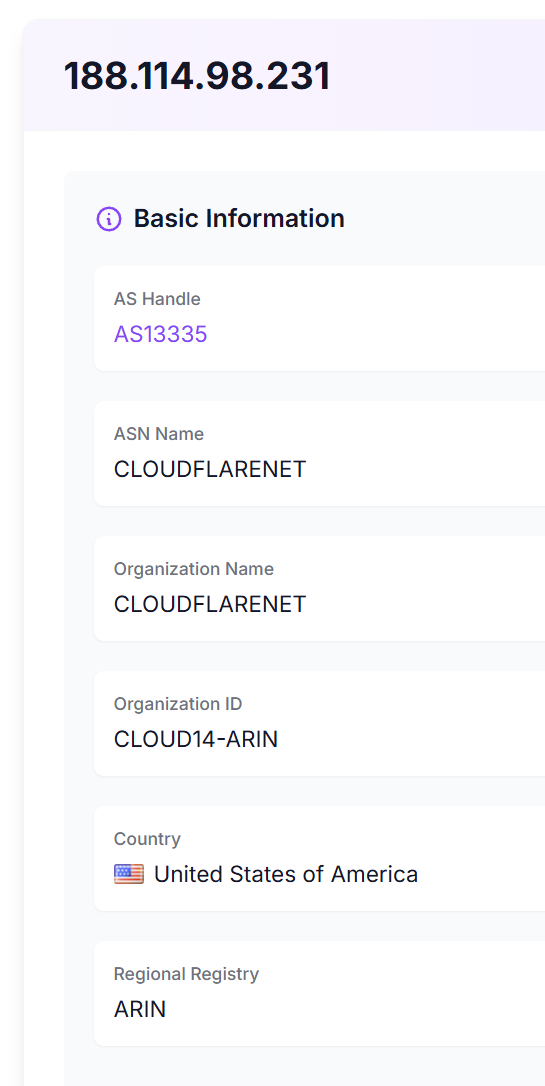545x1086 pixels.
Task: Select the CLOUDFLARENET value under ASN Name
Action: pos(210,470)
